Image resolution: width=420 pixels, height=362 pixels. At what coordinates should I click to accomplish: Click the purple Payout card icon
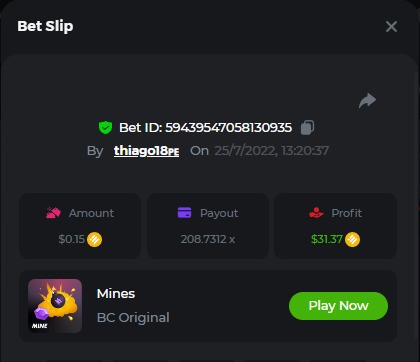(x=185, y=213)
